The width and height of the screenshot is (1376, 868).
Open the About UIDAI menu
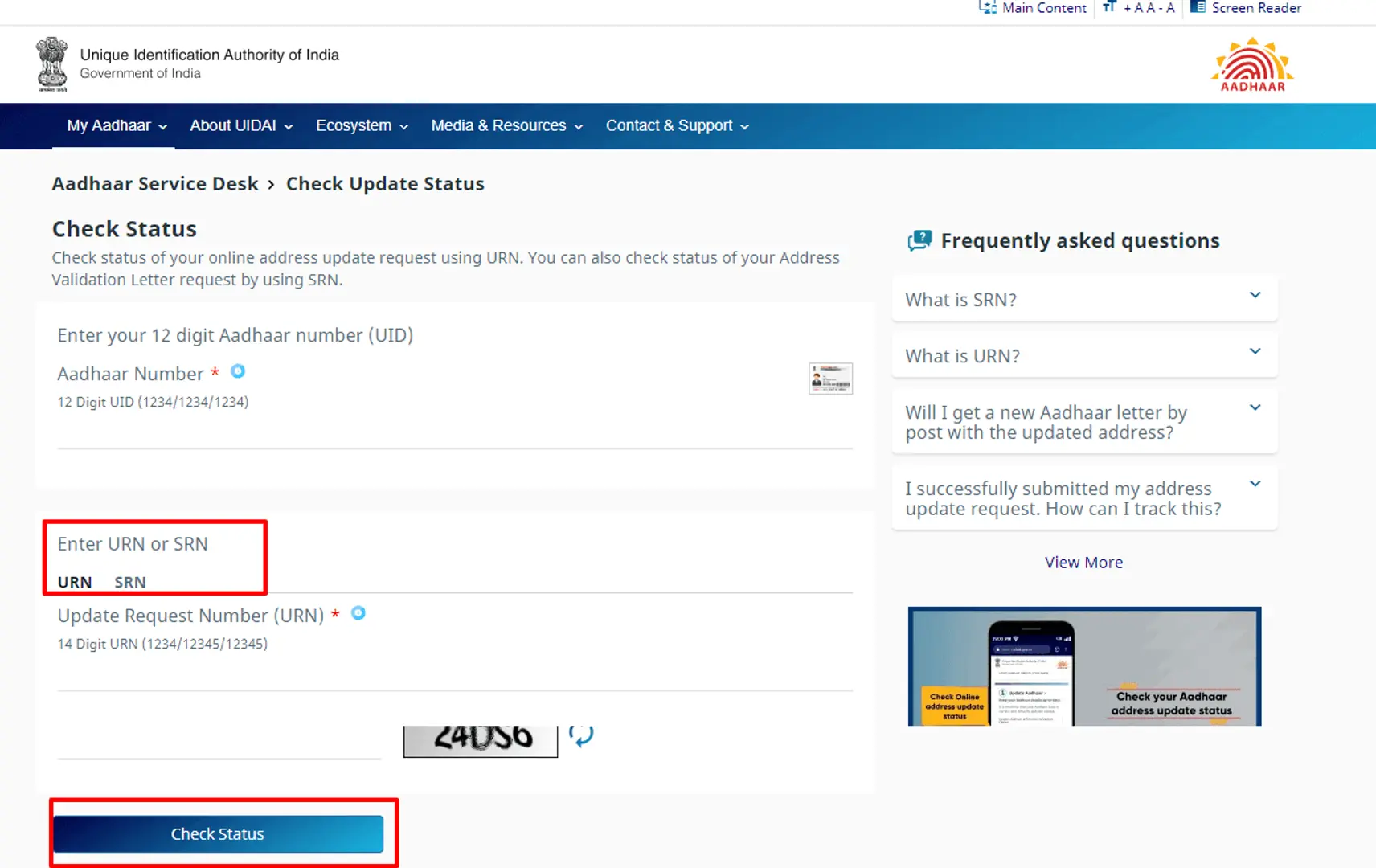pos(241,125)
